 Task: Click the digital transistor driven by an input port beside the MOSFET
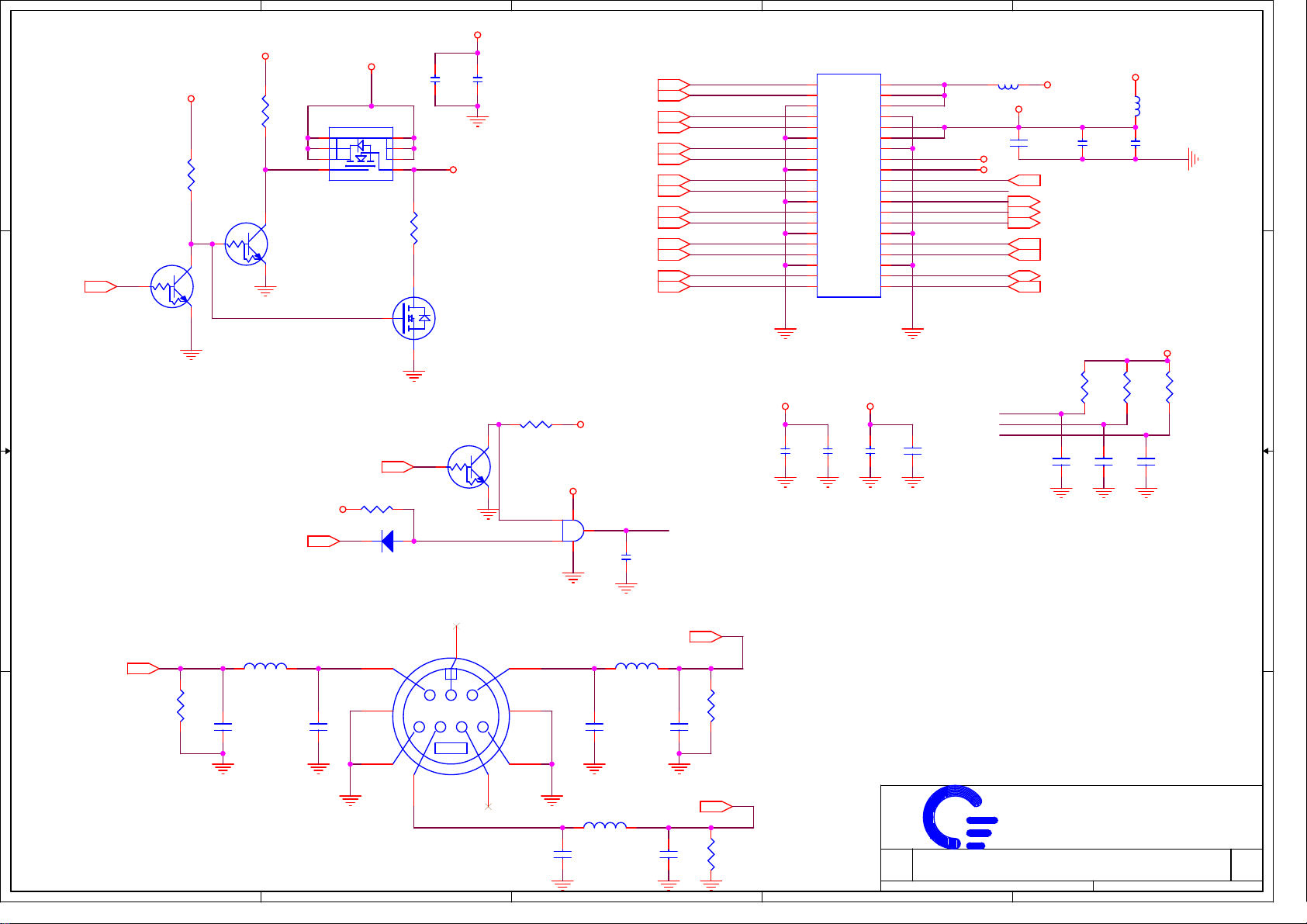point(171,286)
